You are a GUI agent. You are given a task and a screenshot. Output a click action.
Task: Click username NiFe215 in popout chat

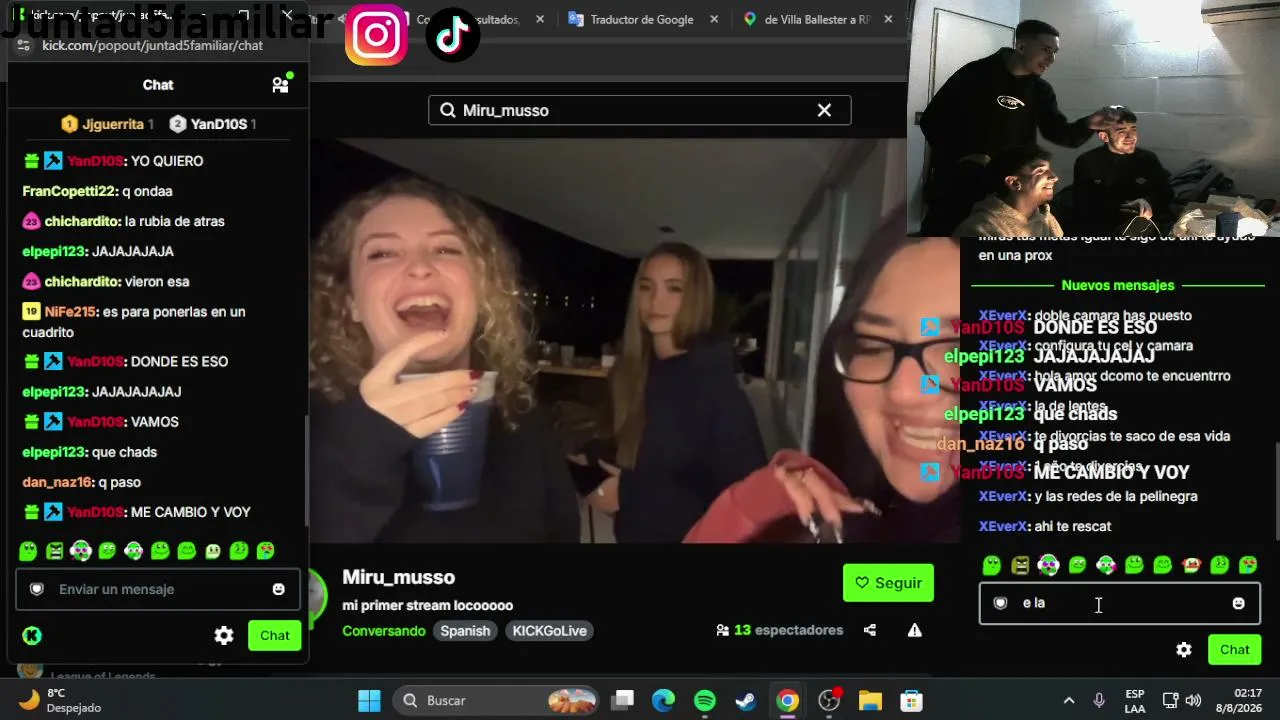click(x=70, y=312)
